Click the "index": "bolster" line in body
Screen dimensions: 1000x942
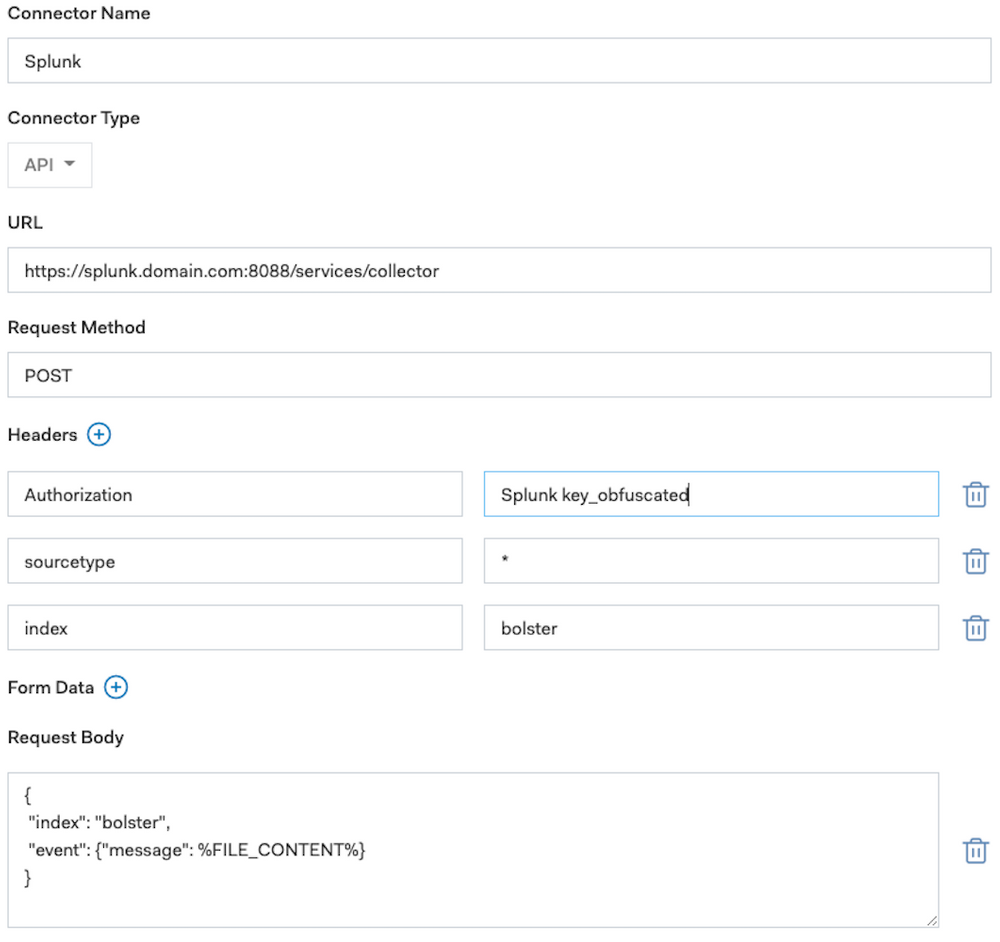point(99,823)
